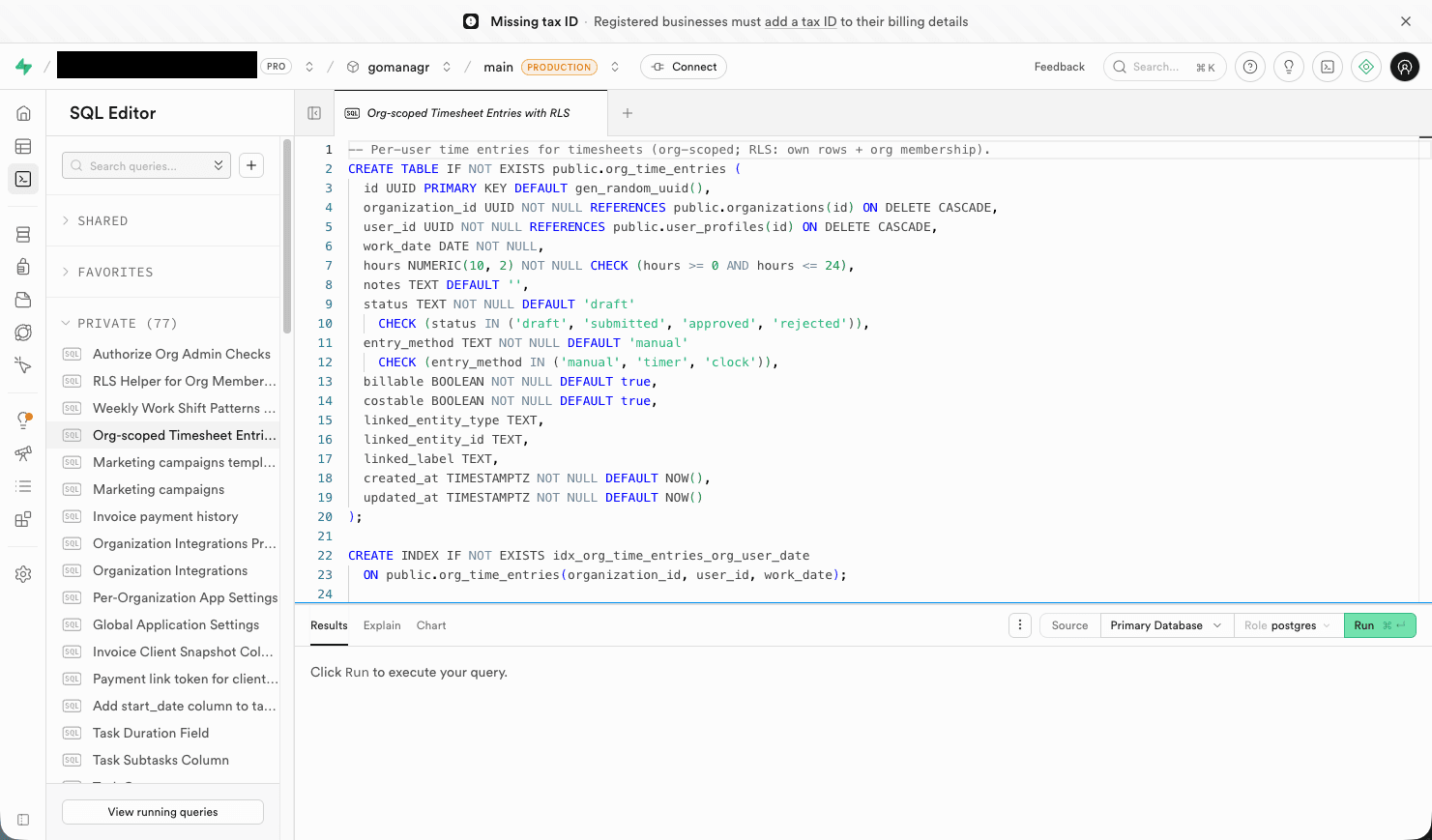
Task: Open the Advisors lightbulb sidebar icon
Action: (x=23, y=420)
